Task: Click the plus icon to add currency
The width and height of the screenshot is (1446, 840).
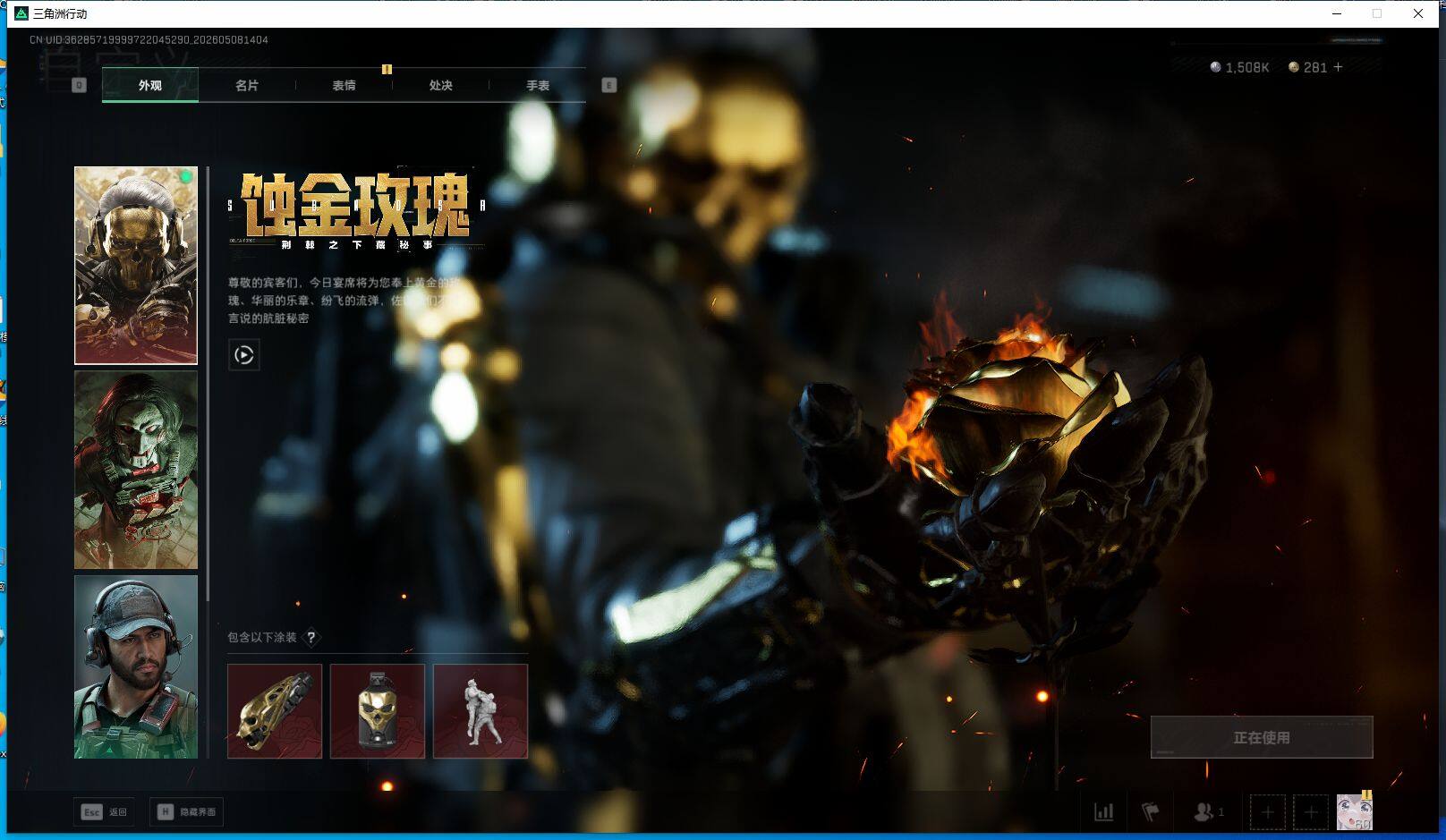Action: click(1338, 67)
